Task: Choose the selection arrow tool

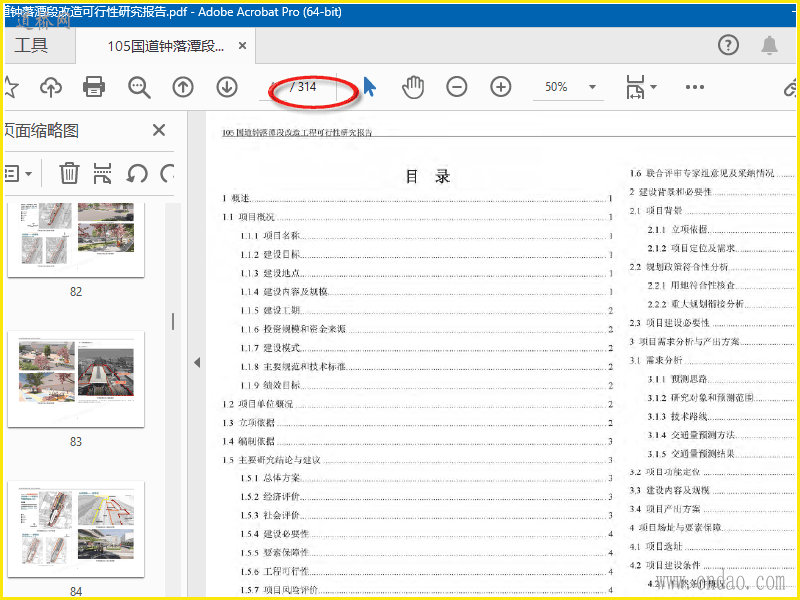Action: [369, 87]
